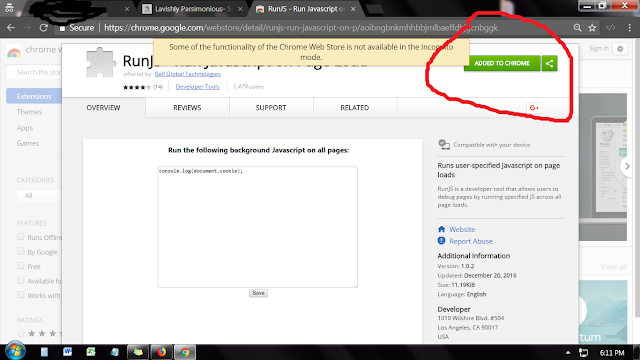Image resolution: width=640 pixels, height=360 pixels.
Task: Click the share icon beside Added to Chrome
Action: 549,63
